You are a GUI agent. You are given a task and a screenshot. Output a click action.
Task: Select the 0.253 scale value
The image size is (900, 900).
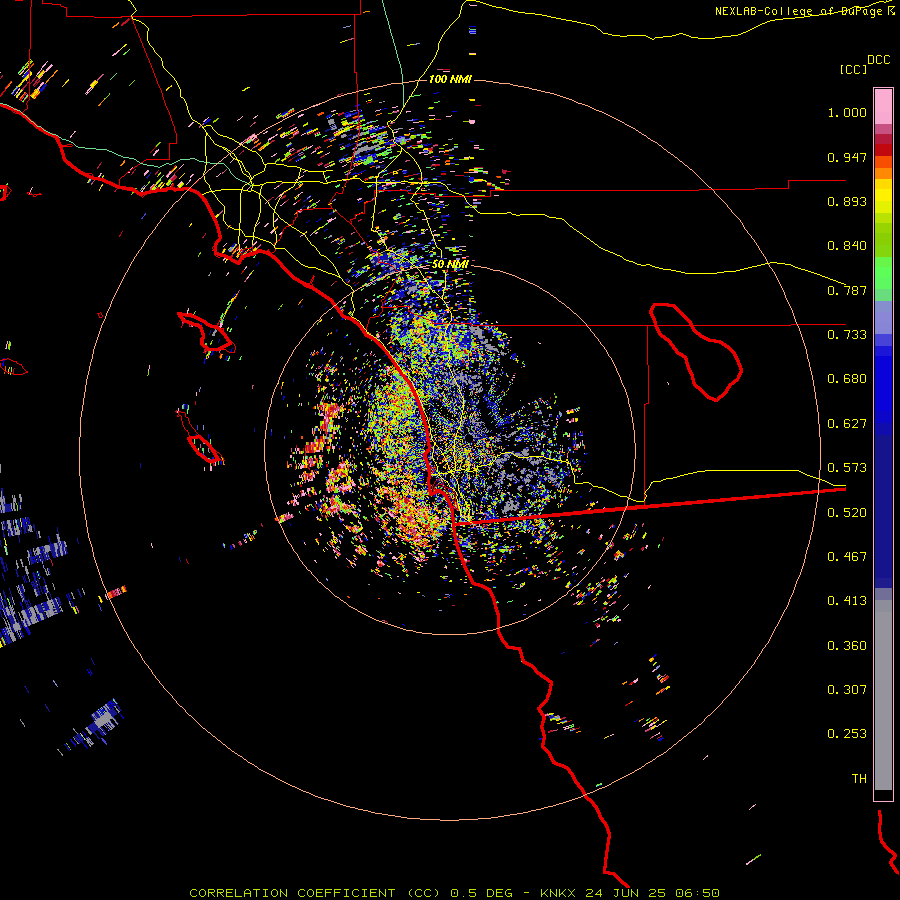847,734
